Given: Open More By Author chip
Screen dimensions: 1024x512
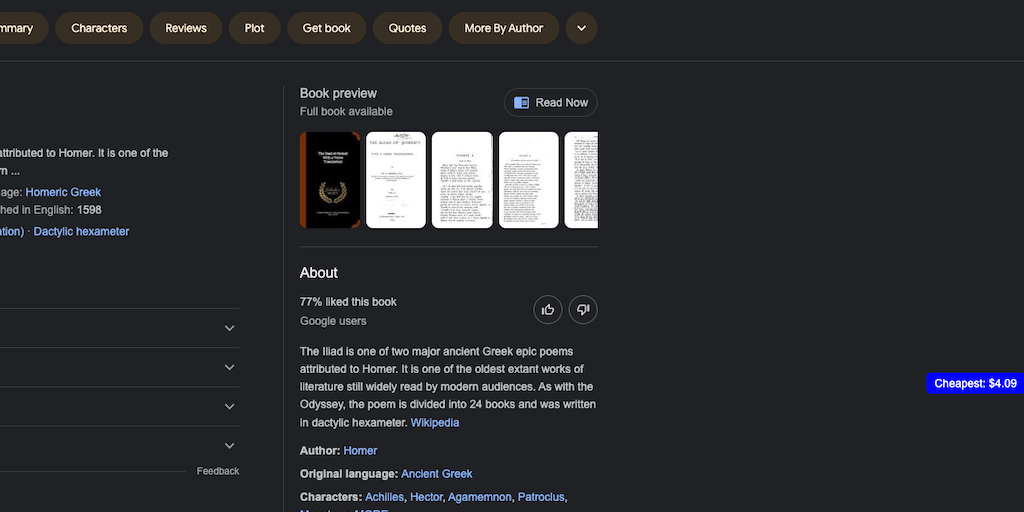Looking at the screenshot, I should [503, 28].
